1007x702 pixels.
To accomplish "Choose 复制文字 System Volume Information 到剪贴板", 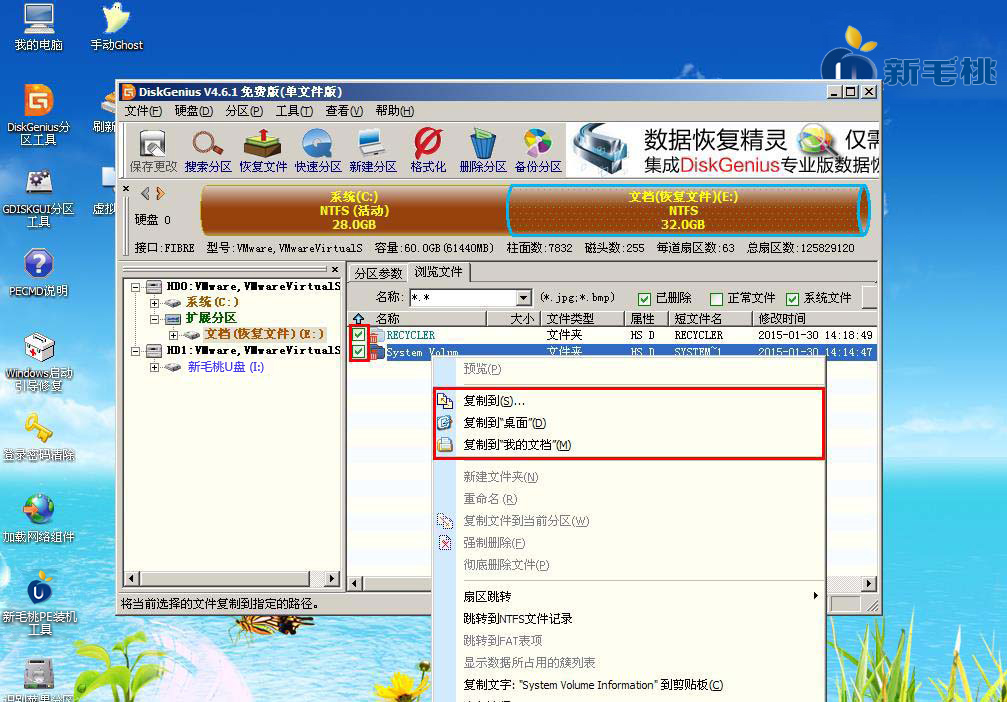I will (593, 685).
